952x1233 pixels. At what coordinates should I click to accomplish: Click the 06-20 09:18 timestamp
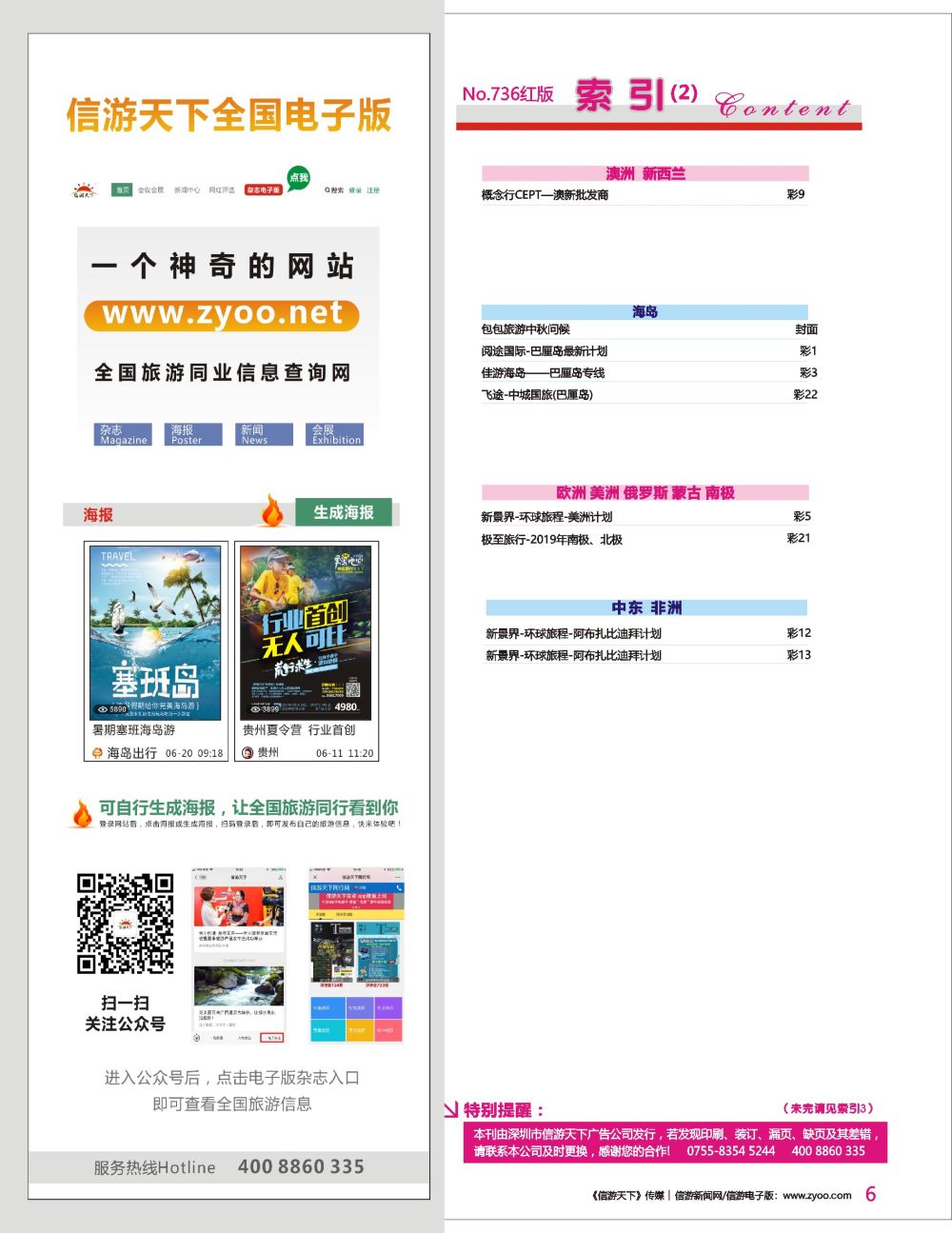tap(194, 753)
